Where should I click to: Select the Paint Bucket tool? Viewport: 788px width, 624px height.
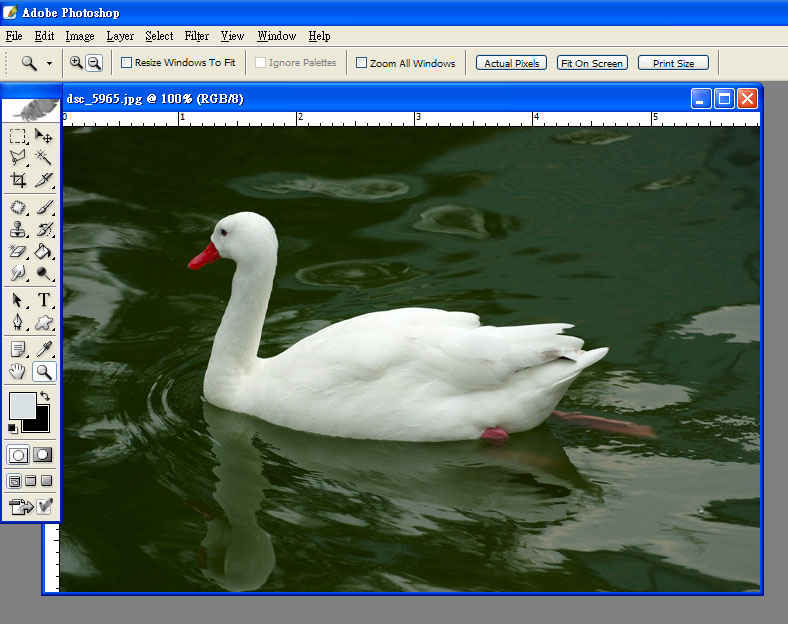[44, 252]
